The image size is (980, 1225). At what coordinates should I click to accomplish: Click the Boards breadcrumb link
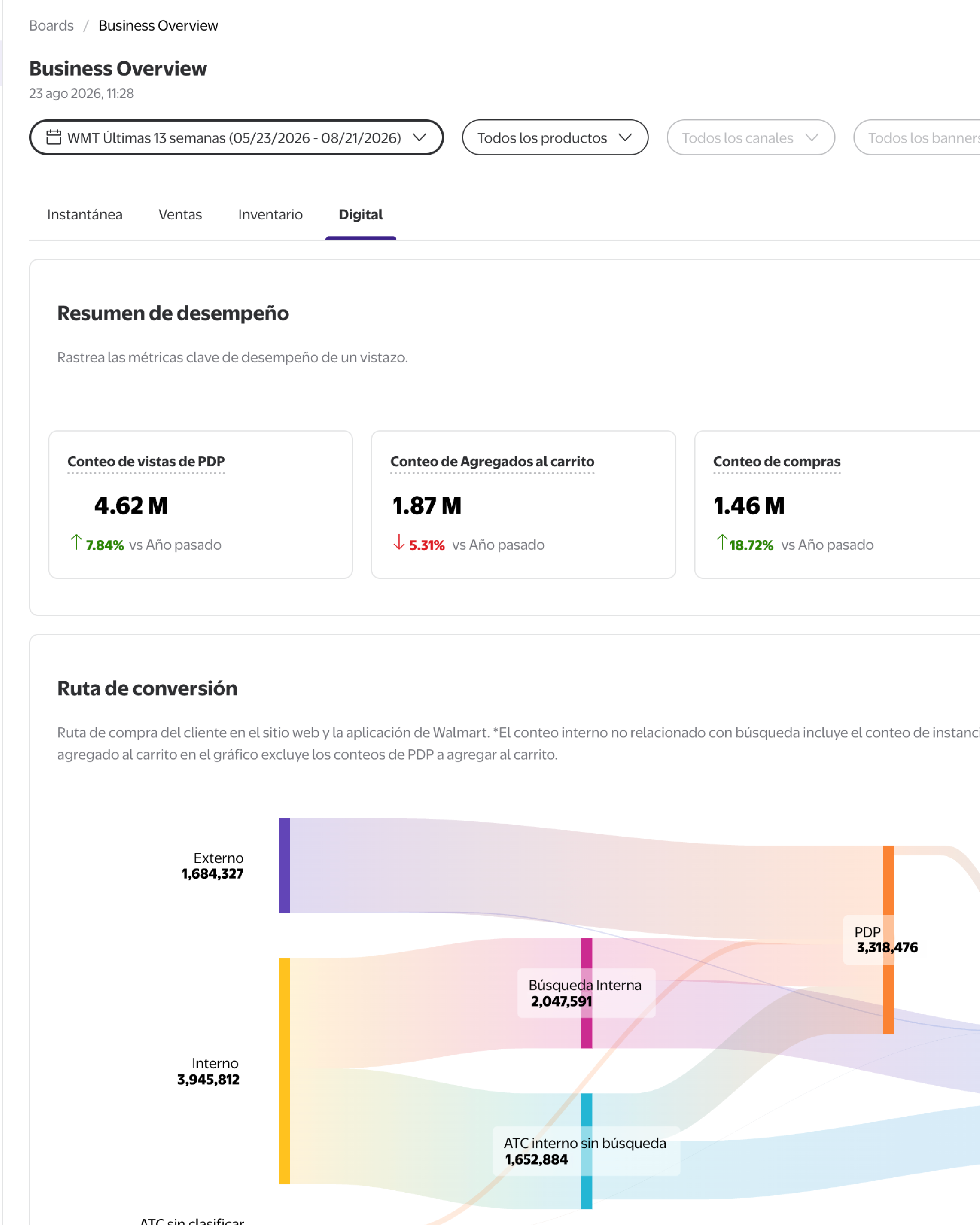(x=51, y=26)
